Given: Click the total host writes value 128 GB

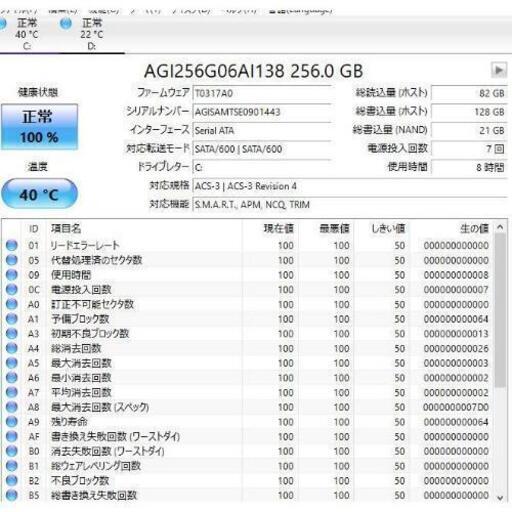Looking at the screenshot, I should coord(469,112).
